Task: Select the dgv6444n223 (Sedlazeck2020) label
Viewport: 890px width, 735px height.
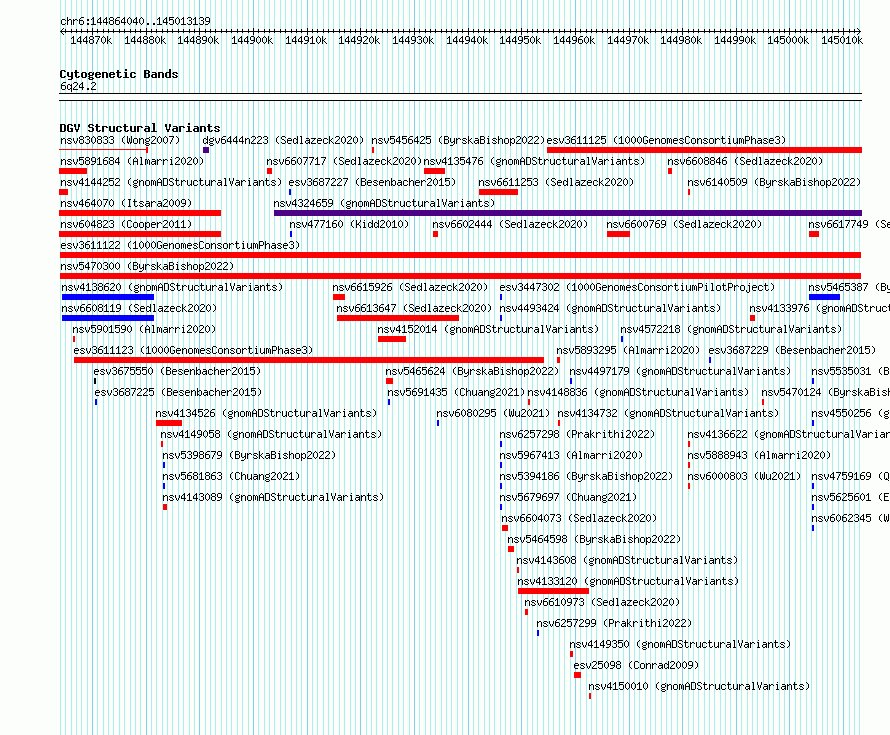Action: pyautogui.click(x=283, y=140)
